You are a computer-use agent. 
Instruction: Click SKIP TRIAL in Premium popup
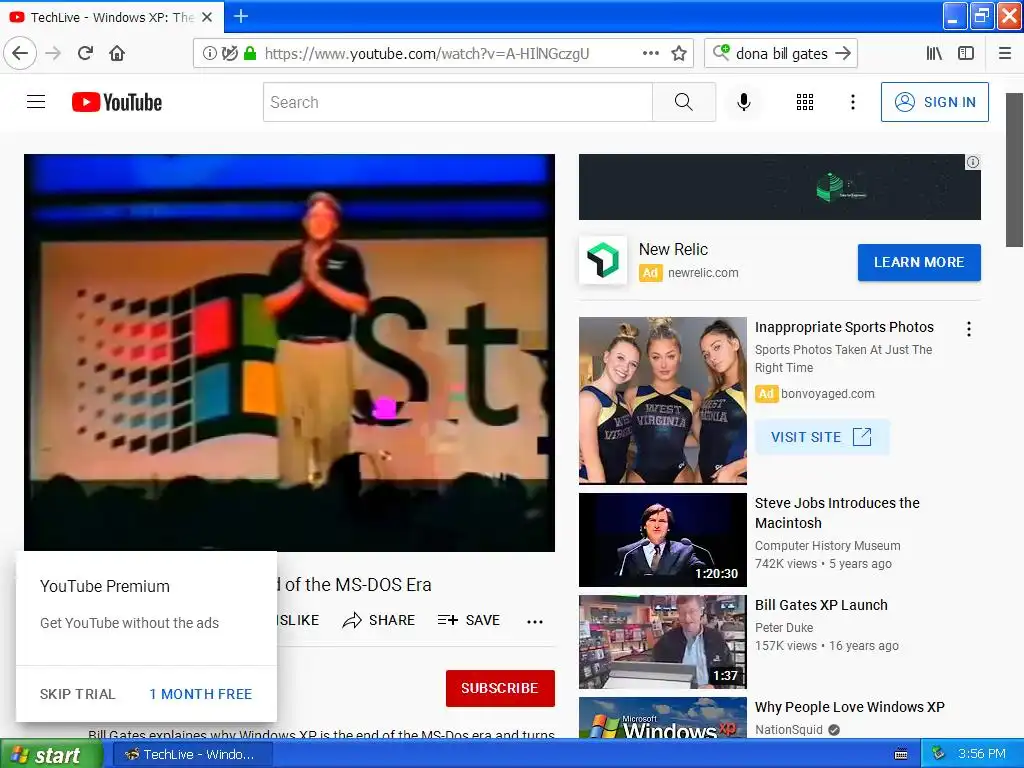(77, 694)
